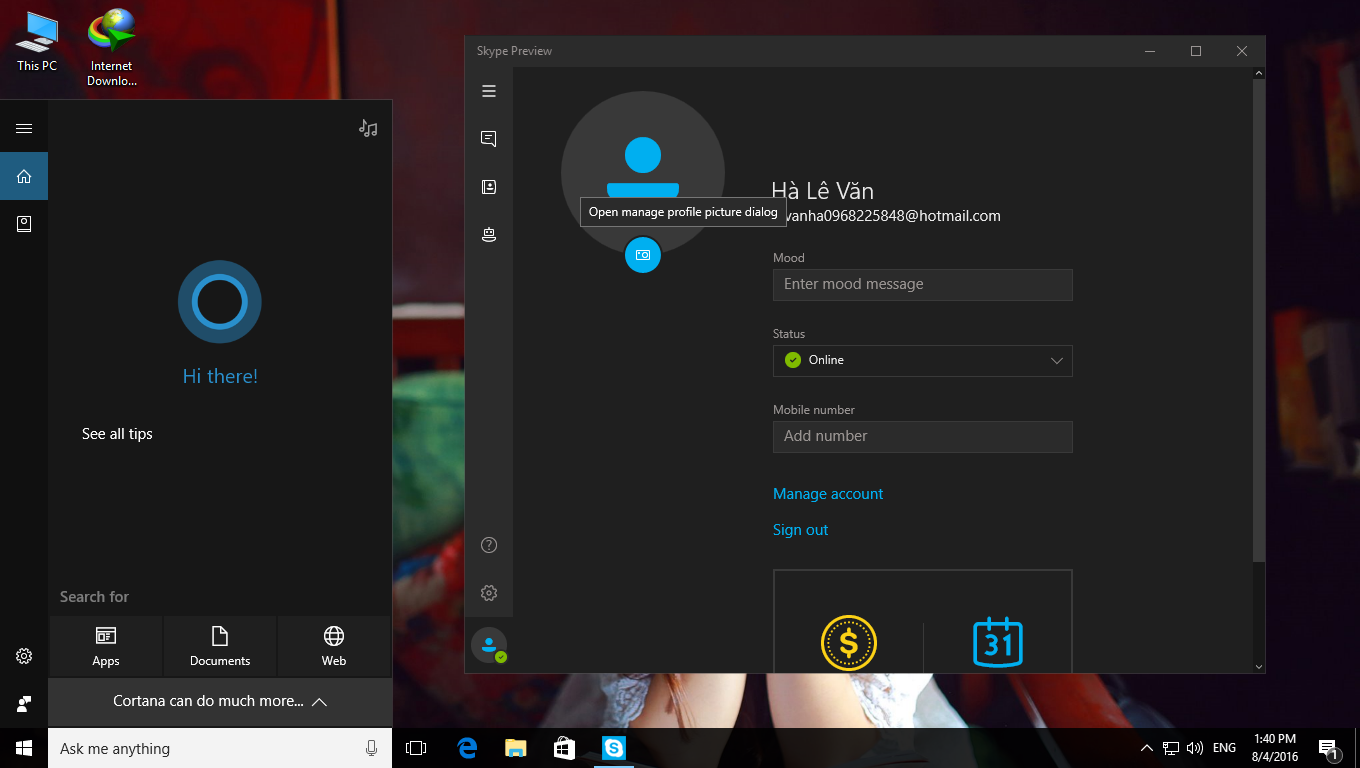Select Cortana Home icon

point(24,176)
